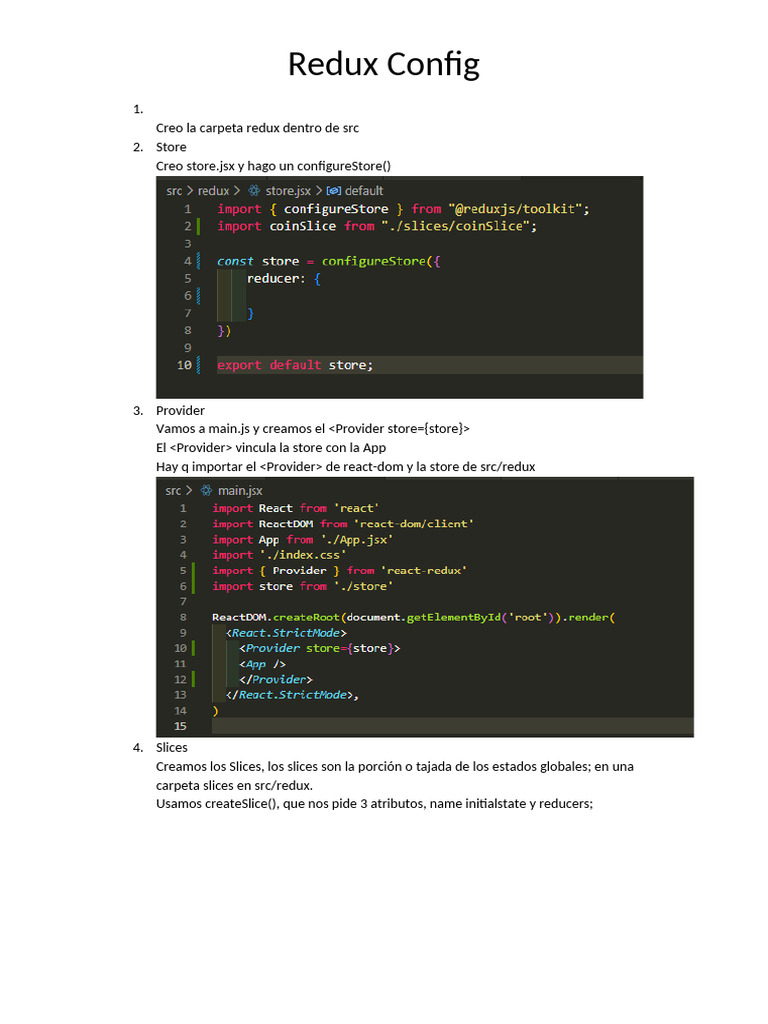The width and height of the screenshot is (768, 1024).
Task: Click the React file icon beside main.jsx
Action: (206, 490)
